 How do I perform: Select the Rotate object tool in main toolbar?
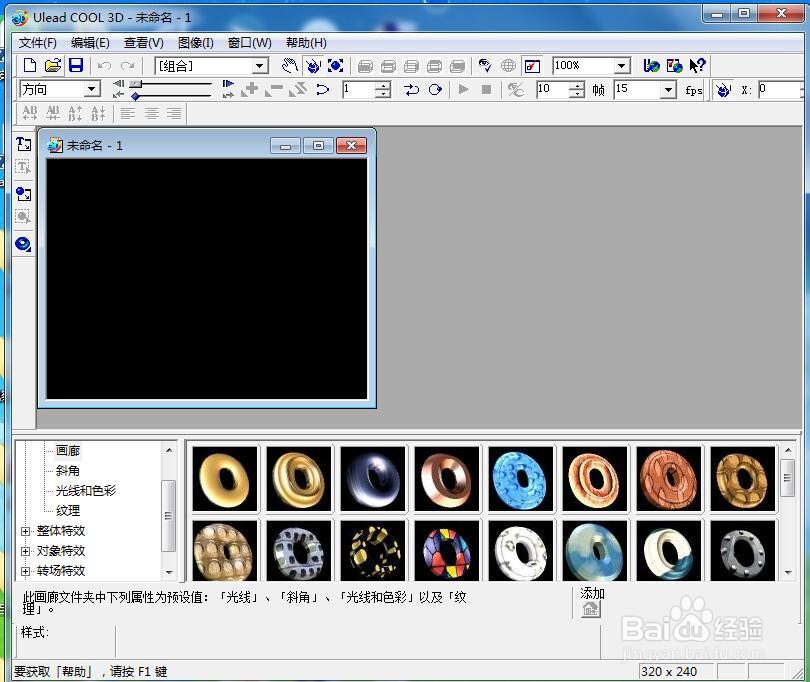point(313,66)
